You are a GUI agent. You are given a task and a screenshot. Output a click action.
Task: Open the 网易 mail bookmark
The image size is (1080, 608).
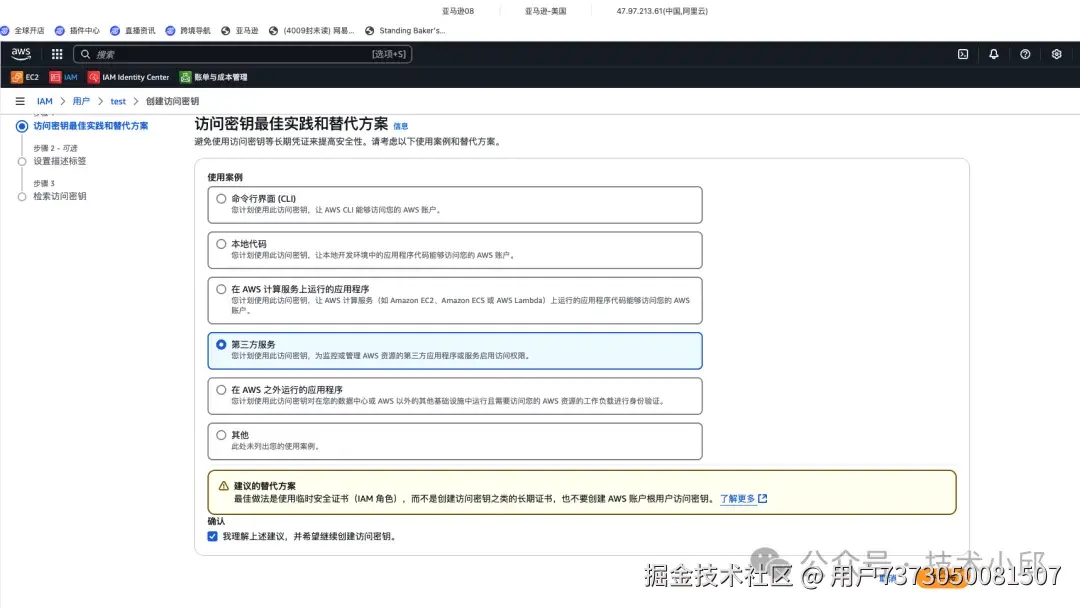point(311,30)
